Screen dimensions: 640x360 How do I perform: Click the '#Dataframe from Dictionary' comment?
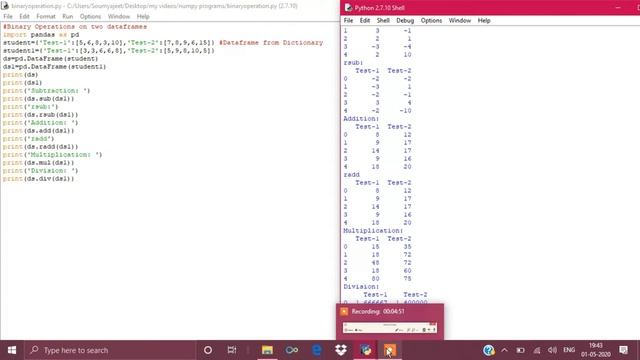[271, 42]
